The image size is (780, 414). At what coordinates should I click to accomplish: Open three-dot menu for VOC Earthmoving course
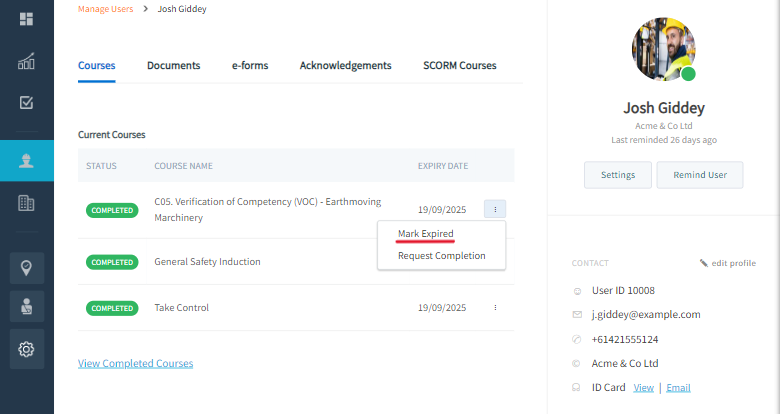pyautogui.click(x=495, y=209)
